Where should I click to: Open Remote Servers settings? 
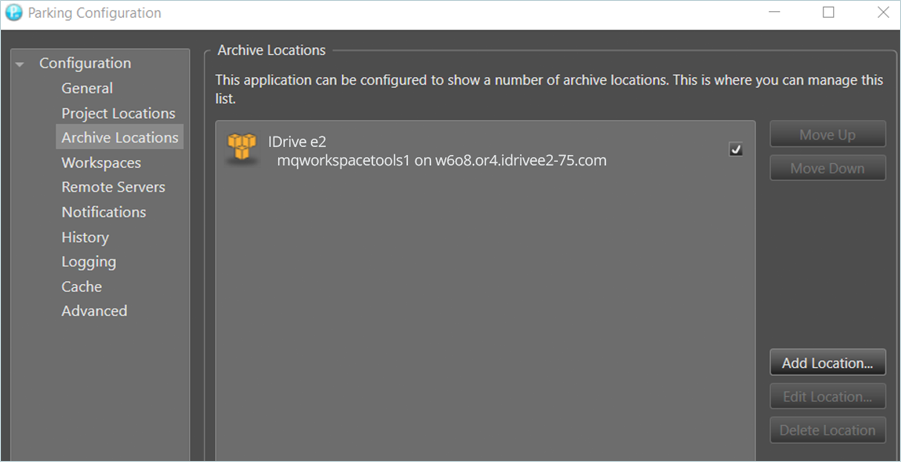click(x=113, y=187)
